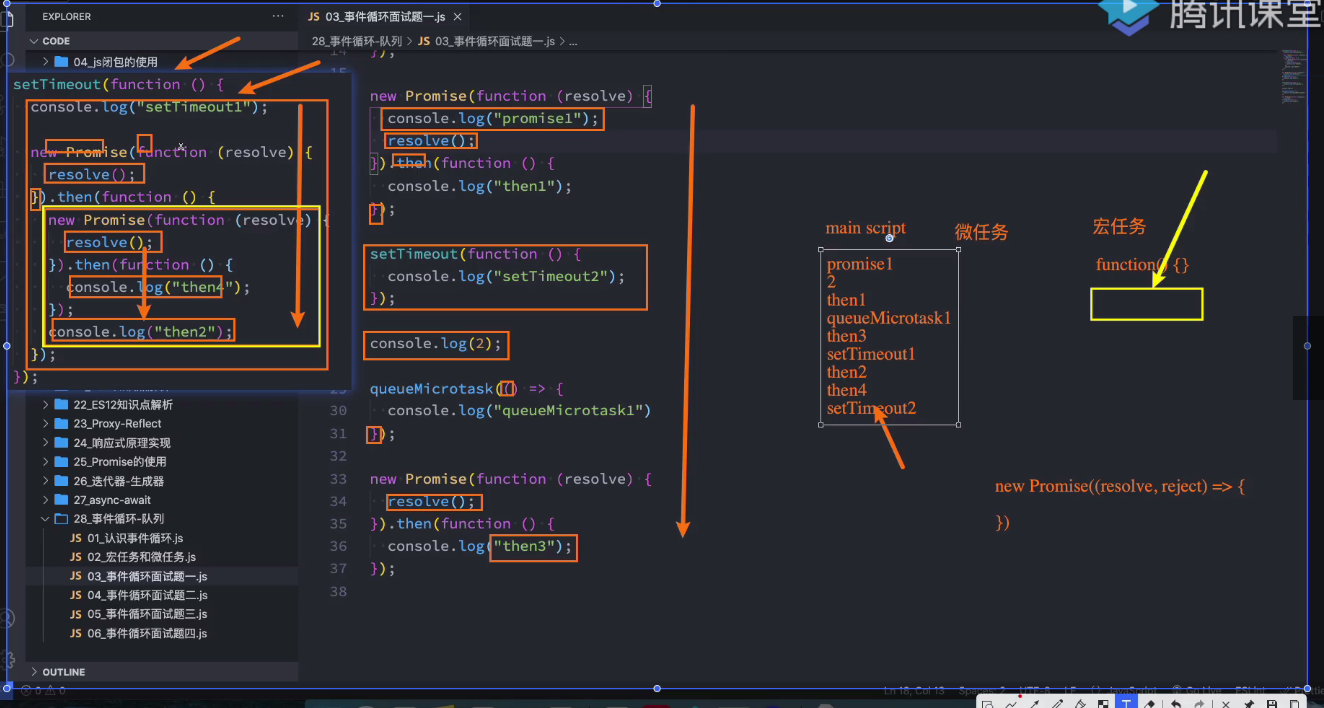Expand the 25_Promise的使用 folder
The width and height of the screenshot is (1324, 708).
(x=119, y=462)
